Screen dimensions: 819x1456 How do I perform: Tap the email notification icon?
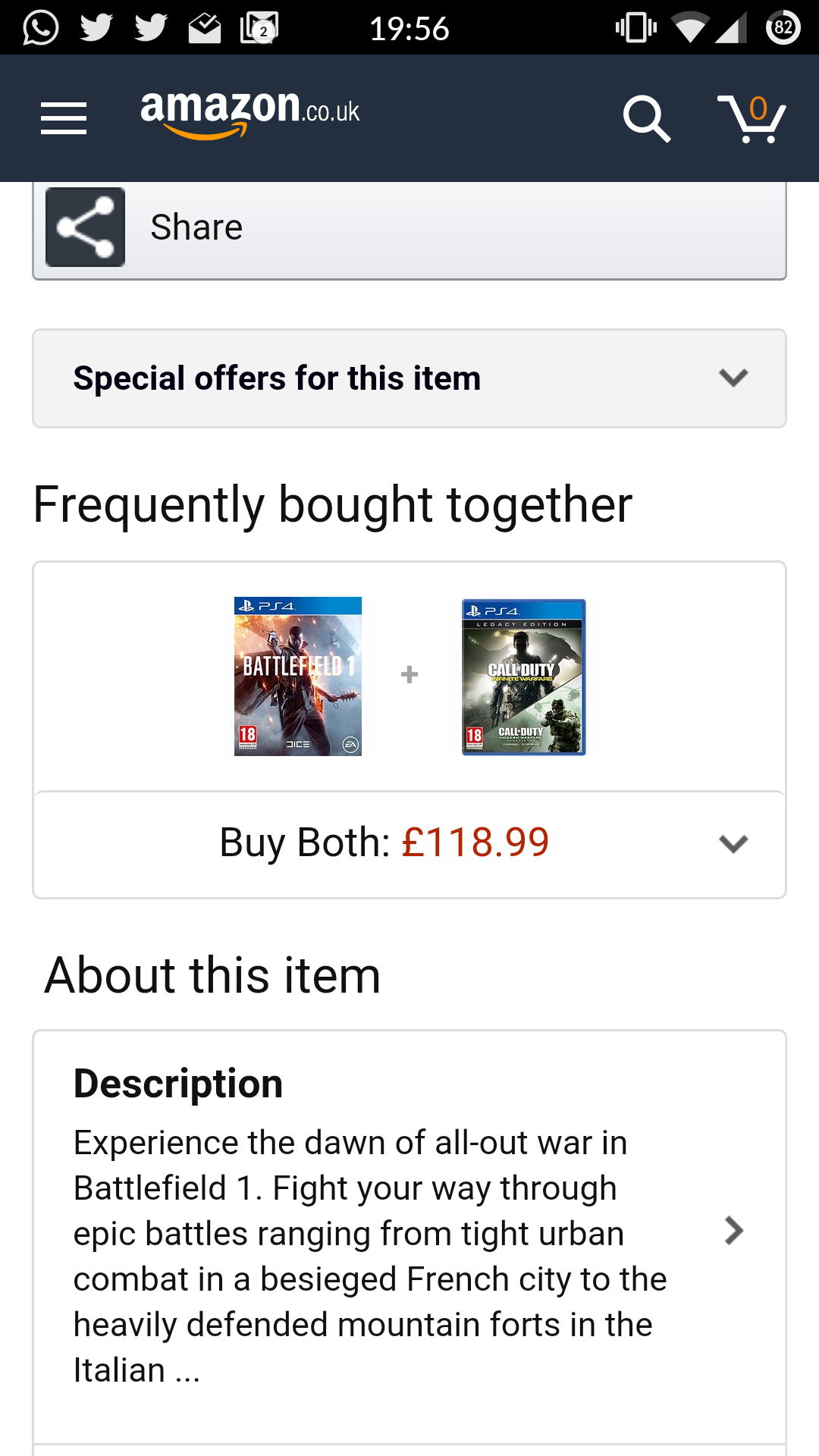click(205, 29)
